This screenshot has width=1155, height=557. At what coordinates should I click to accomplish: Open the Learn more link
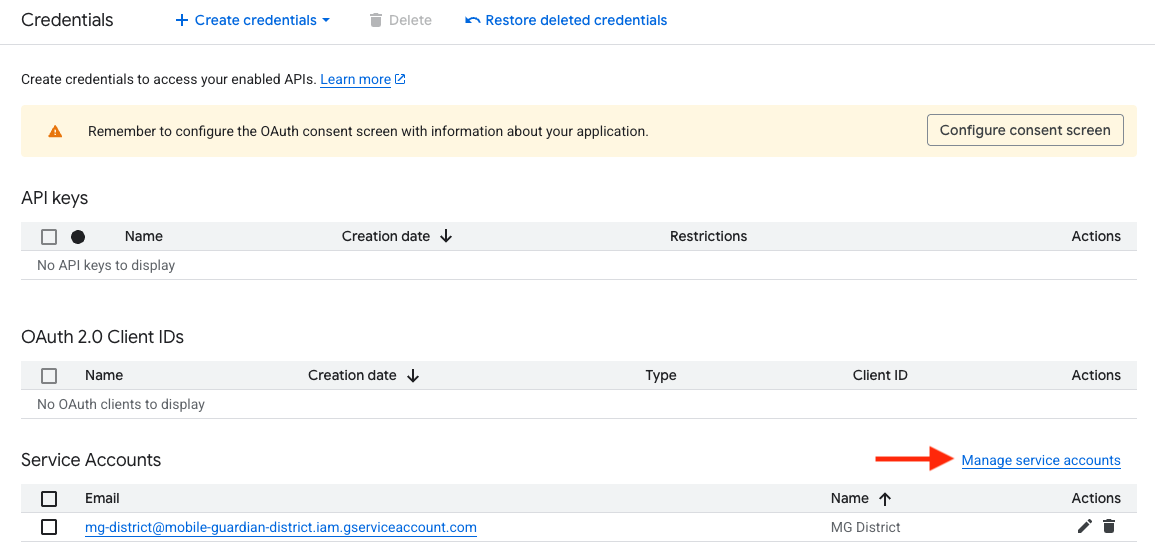(x=355, y=79)
